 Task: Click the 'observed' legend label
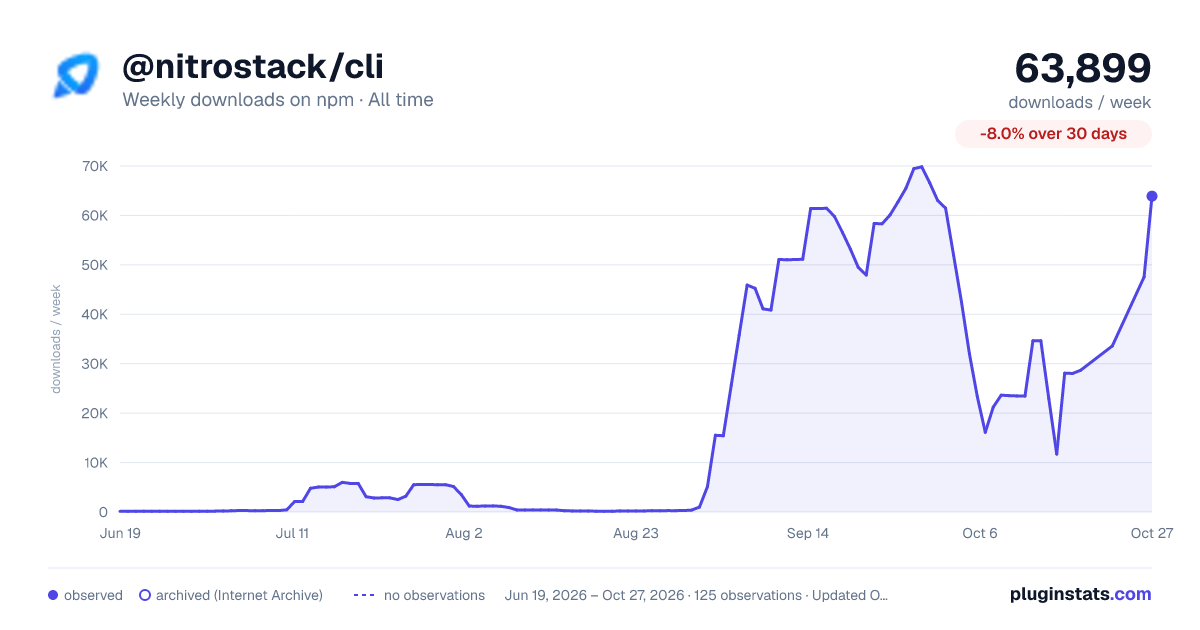(x=93, y=595)
